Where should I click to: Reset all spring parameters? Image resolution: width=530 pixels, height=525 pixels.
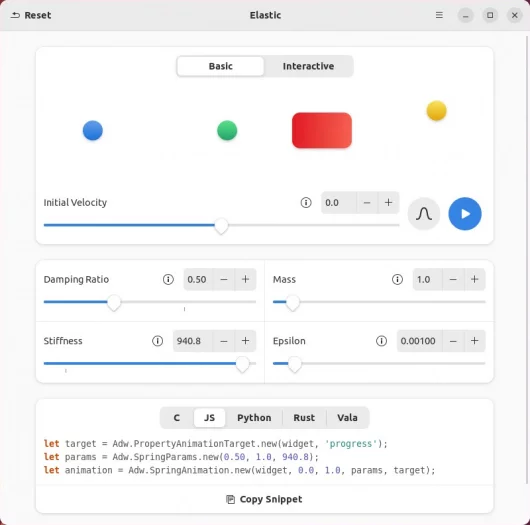point(31,15)
